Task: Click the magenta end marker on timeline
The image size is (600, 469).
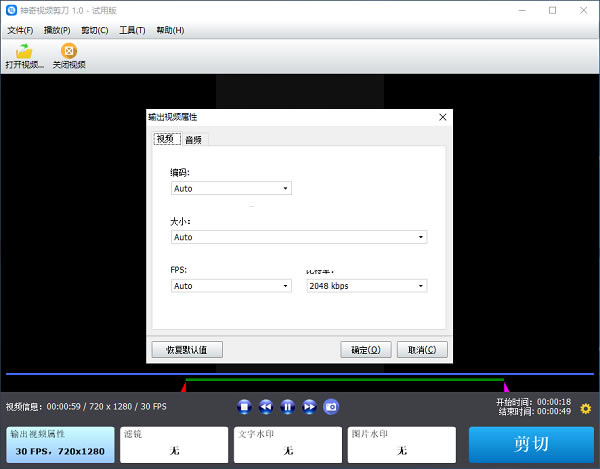Action: point(506,387)
